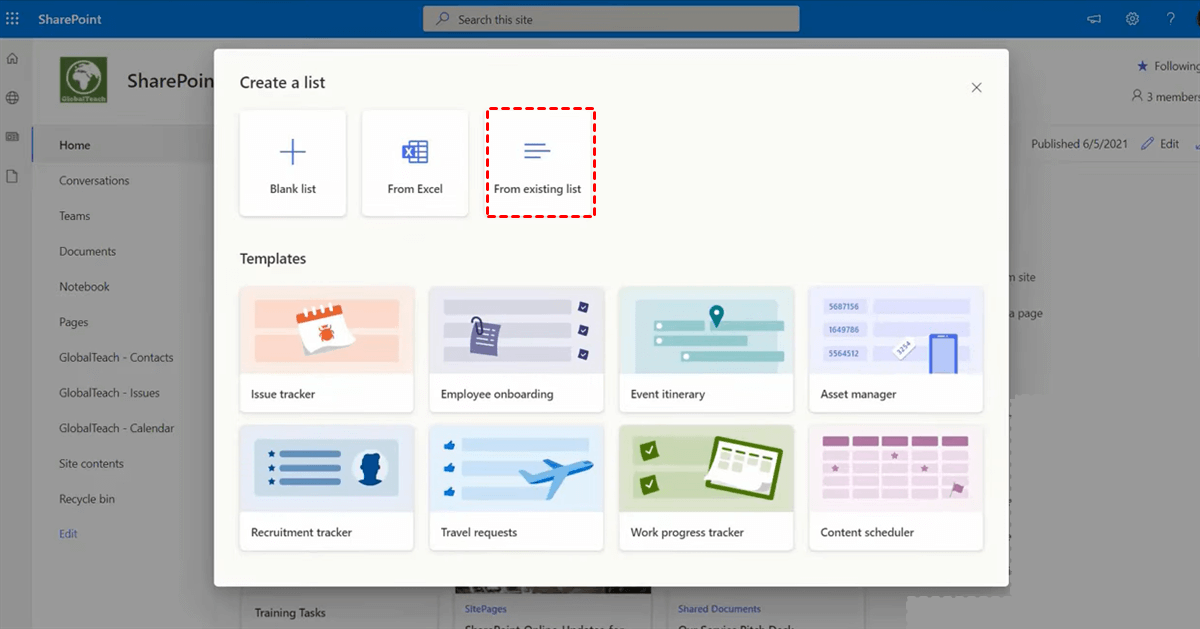Open the Settings gear icon

[x=1132, y=19]
